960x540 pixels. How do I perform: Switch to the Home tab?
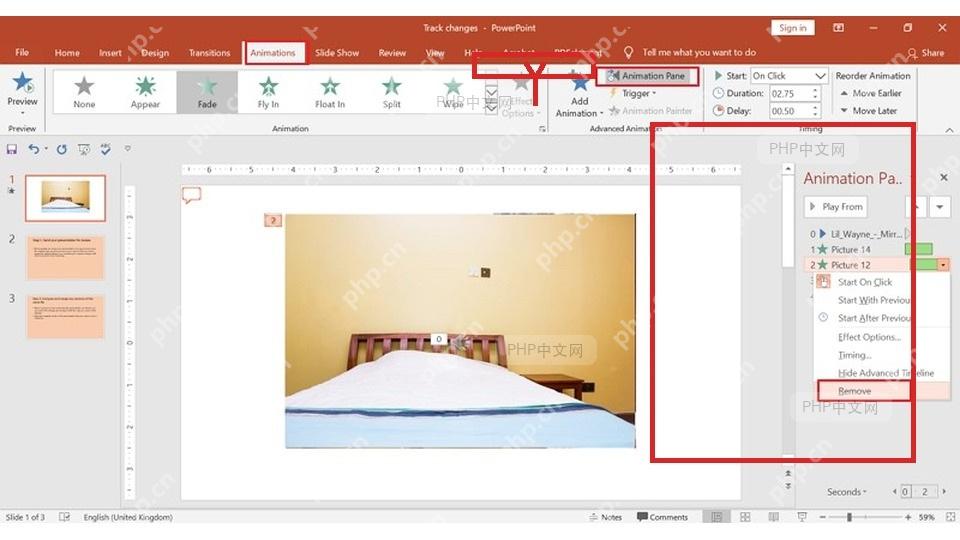[67, 53]
